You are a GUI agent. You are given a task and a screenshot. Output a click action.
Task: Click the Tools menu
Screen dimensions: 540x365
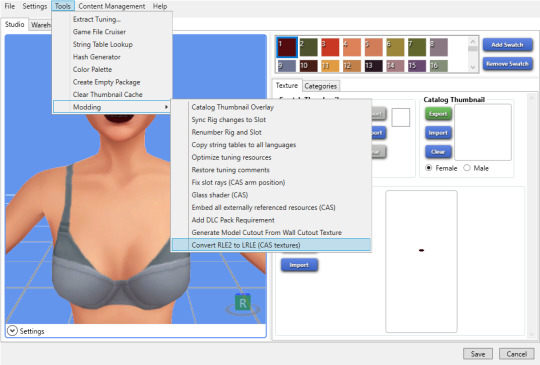(63, 6)
